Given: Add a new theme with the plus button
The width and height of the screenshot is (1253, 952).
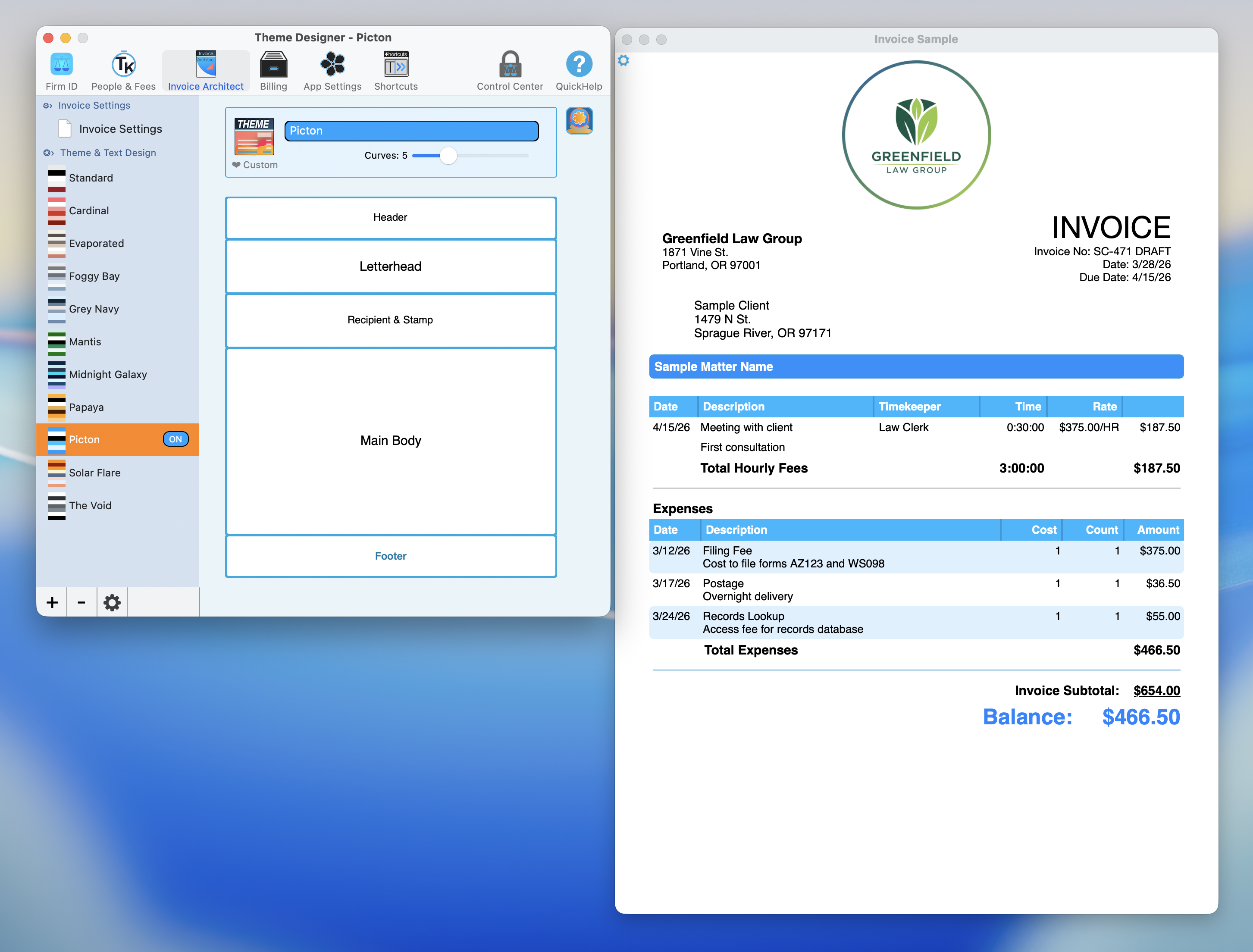Looking at the screenshot, I should coord(52,602).
